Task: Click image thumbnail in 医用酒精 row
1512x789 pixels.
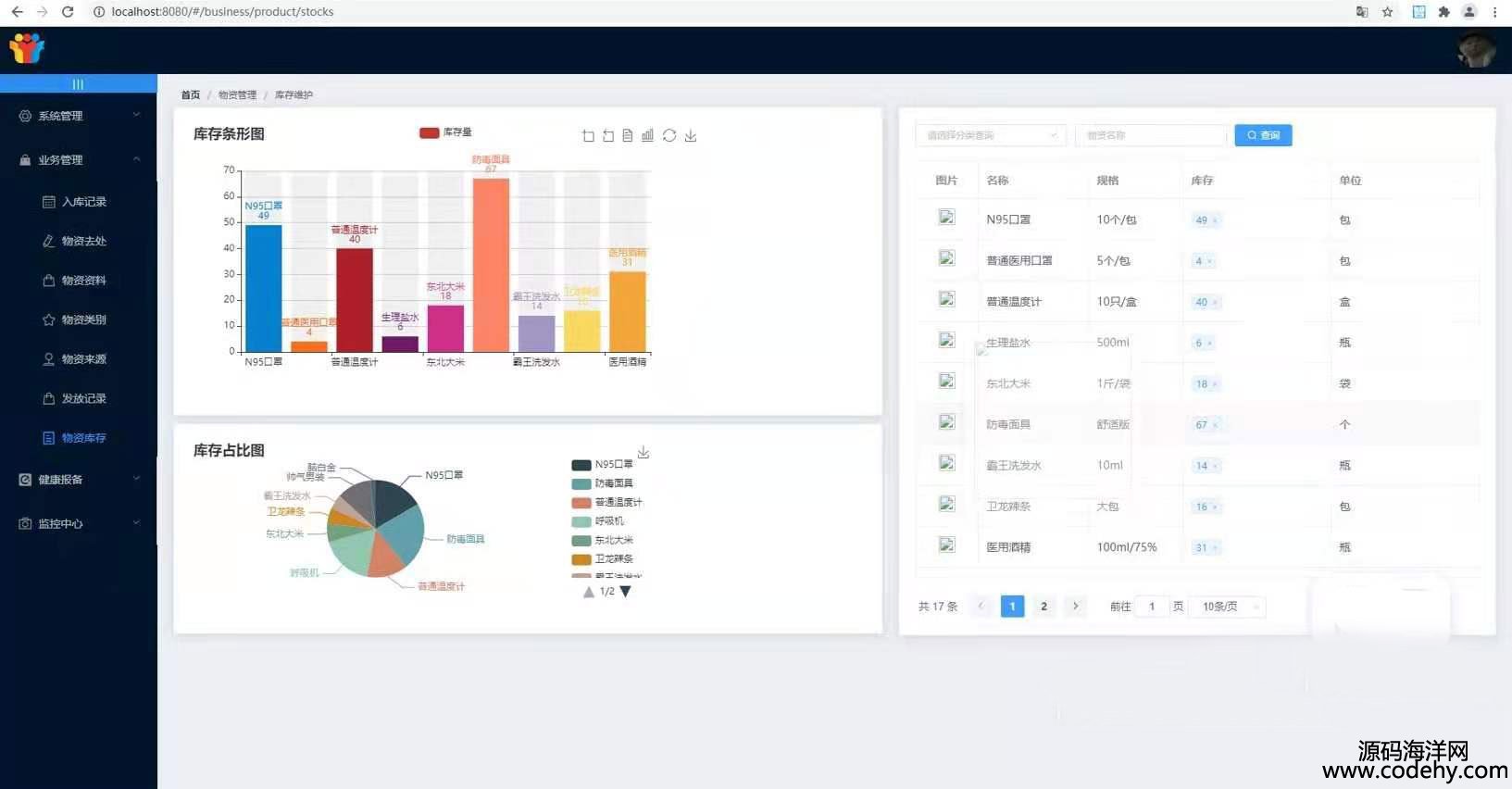Action: pyautogui.click(x=946, y=545)
